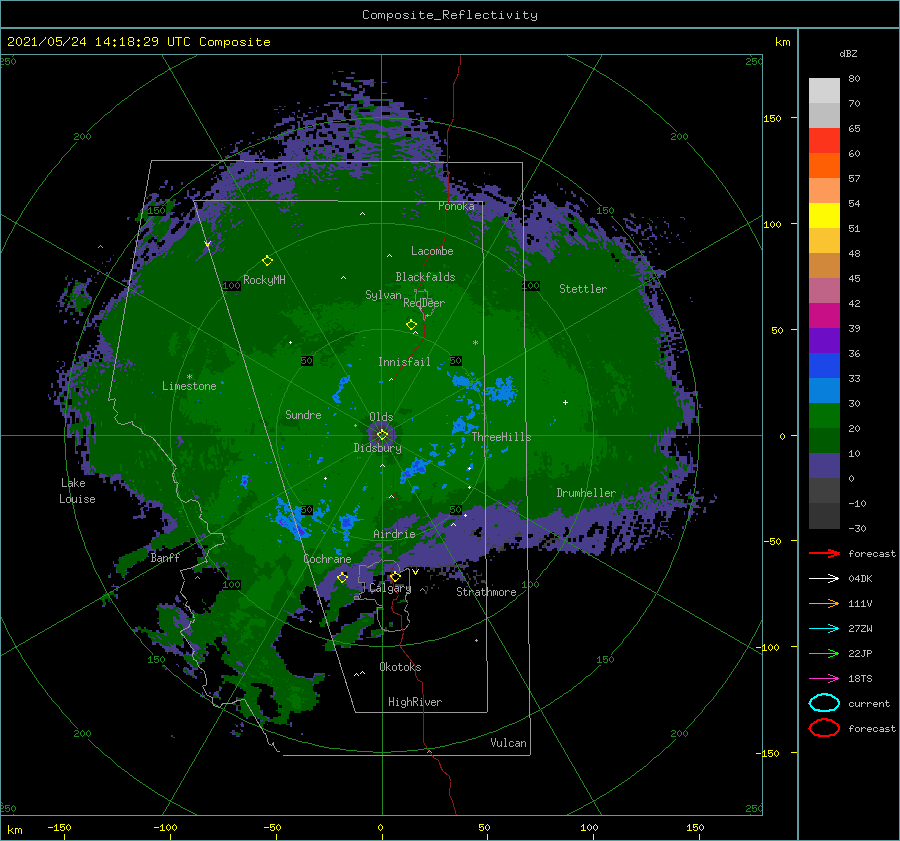This screenshot has height=841, width=900.
Task: Click the RockyMH label
Action: coord(264,280)
